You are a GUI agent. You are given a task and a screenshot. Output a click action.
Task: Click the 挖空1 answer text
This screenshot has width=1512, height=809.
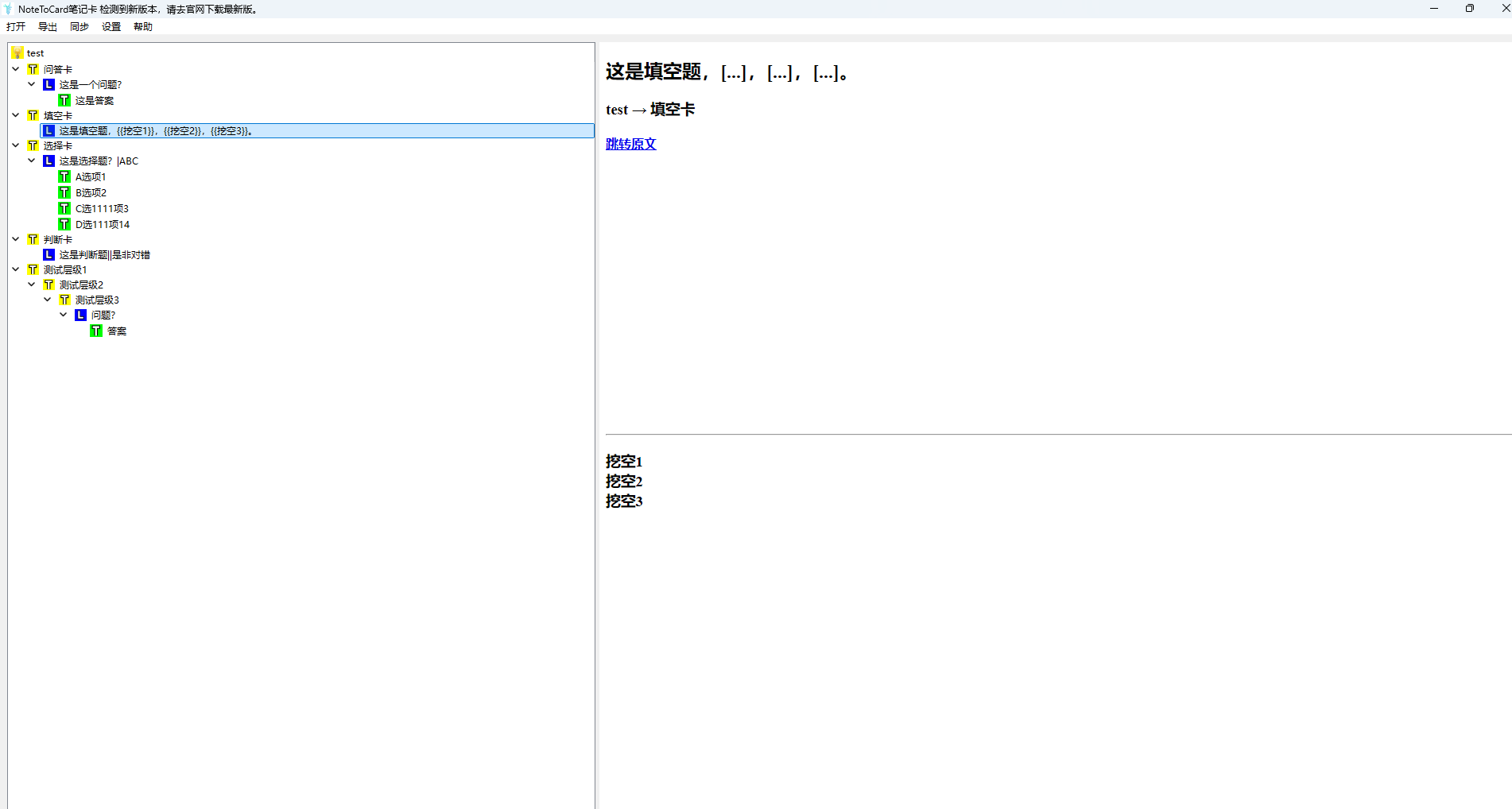coord(624,462)
